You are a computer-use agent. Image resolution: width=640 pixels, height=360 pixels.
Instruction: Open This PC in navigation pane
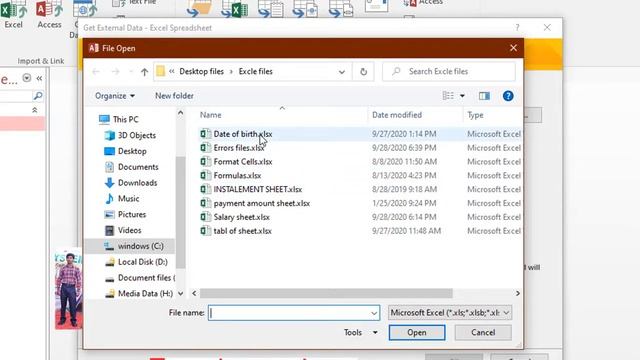click(118, 119)
